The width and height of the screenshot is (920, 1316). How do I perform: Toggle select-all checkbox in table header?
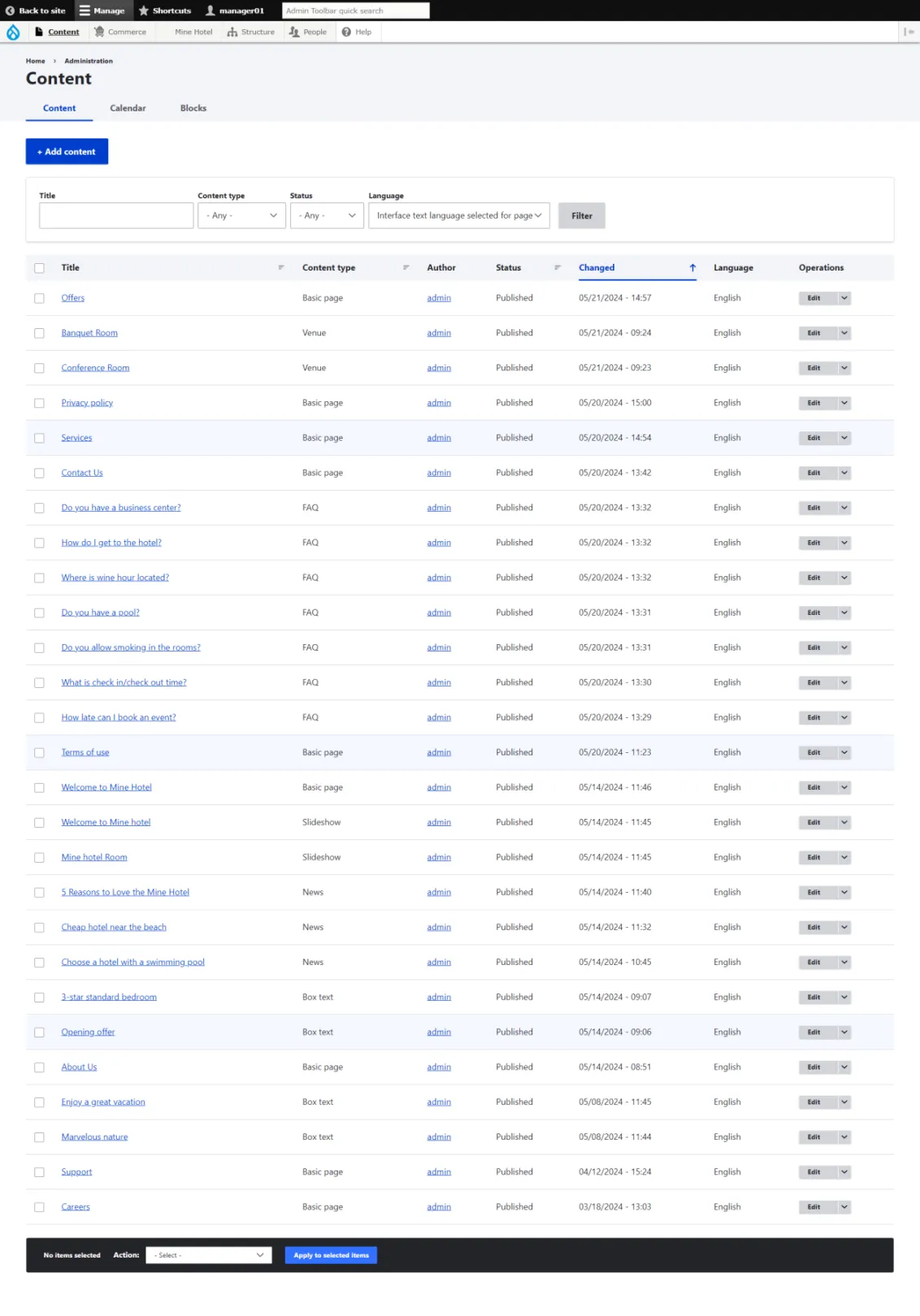click(x=39, y=268)
